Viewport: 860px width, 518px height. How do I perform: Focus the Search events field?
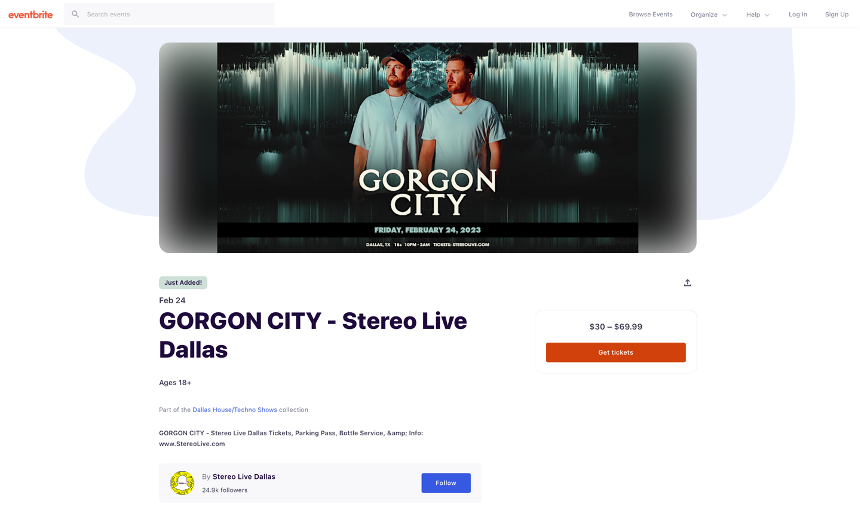coord(169,14)
